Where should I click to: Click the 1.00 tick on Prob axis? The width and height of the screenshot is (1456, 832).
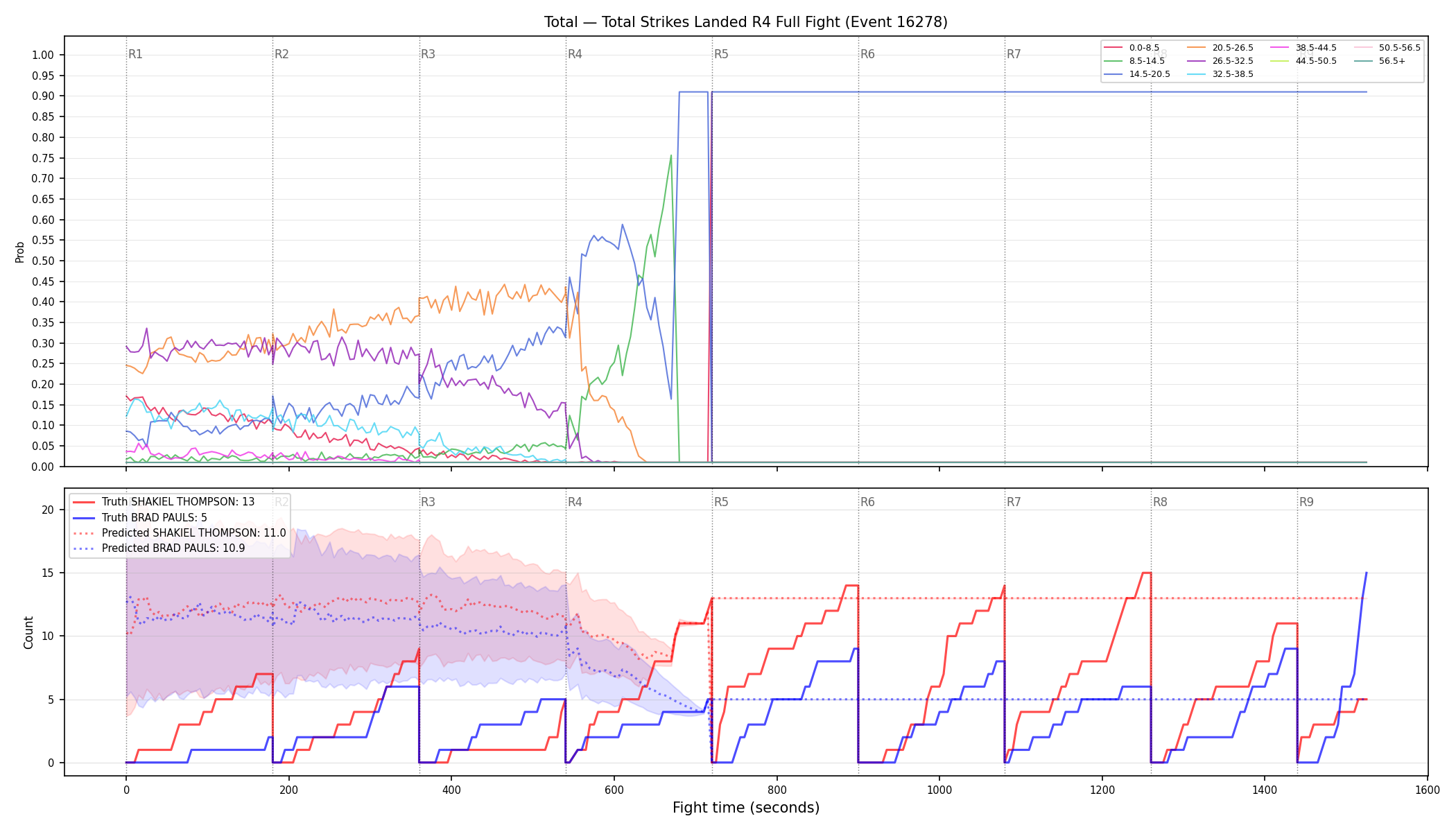43,55
